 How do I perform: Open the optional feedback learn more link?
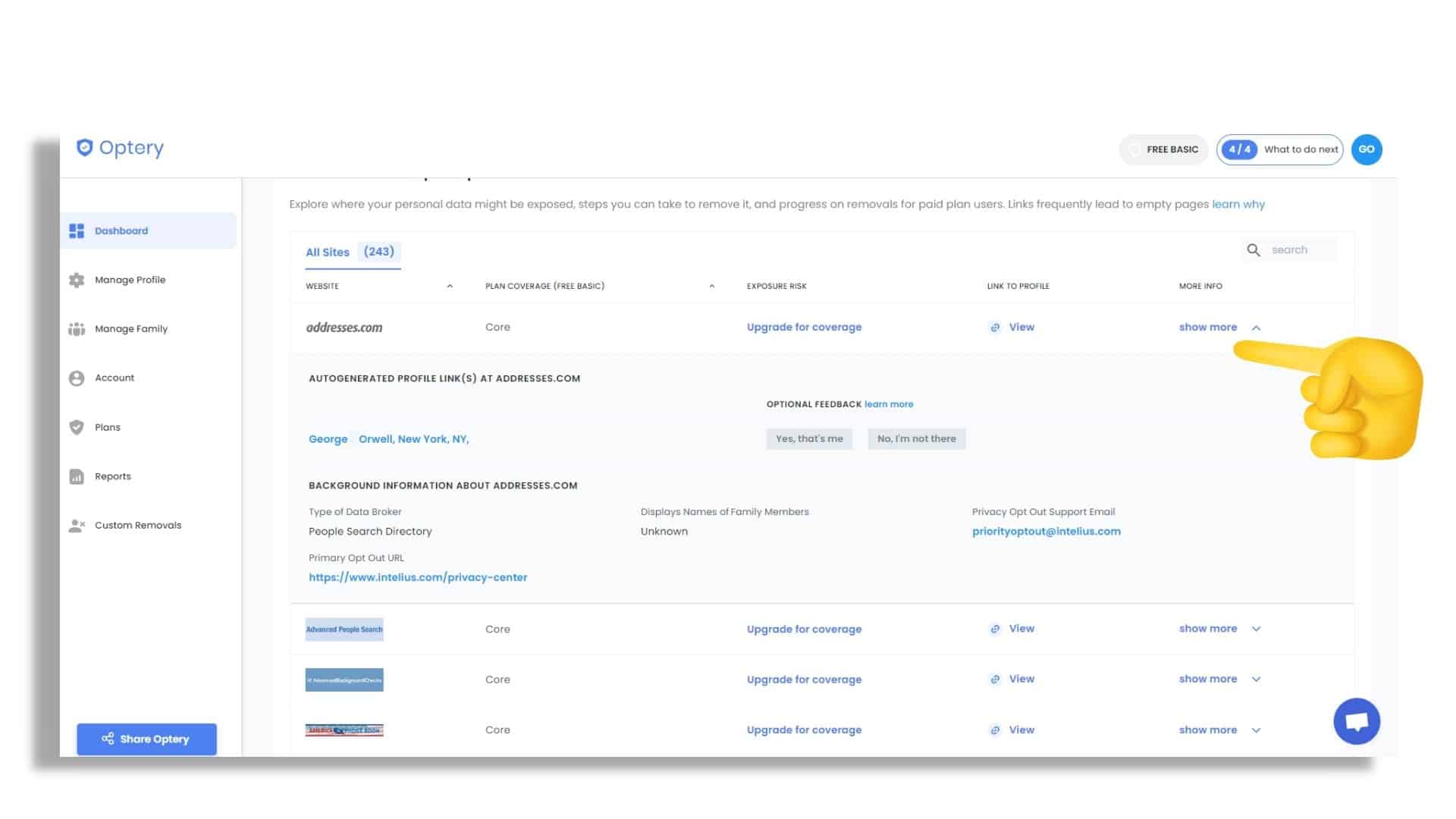[x=889, y=404]
